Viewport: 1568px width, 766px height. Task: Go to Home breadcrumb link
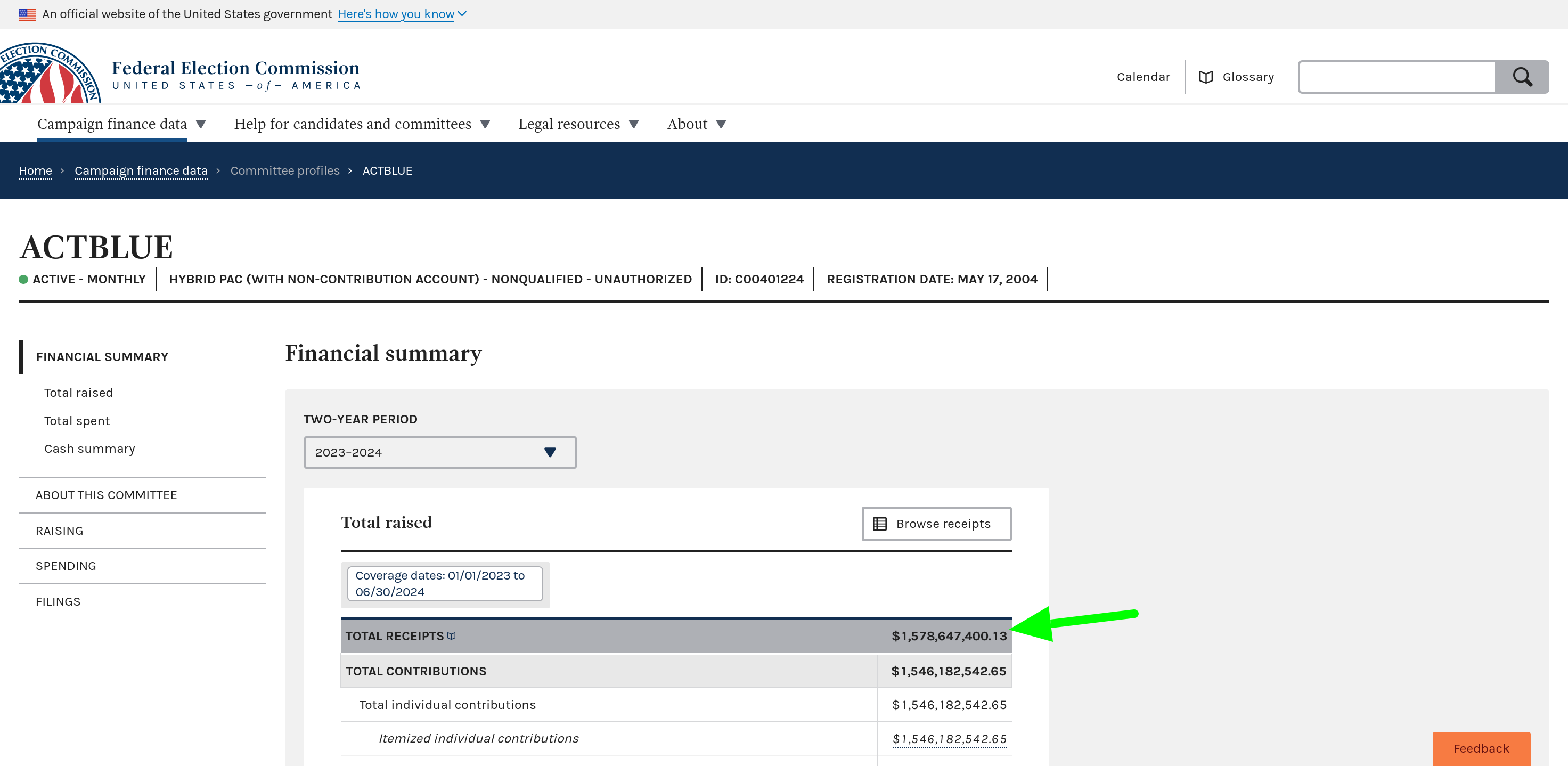coord(35,170)
